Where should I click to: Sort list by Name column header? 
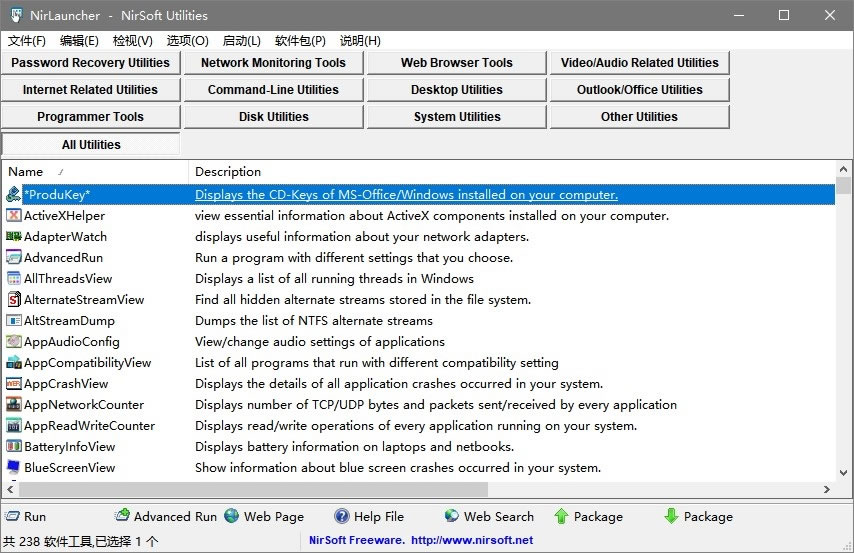coord(95,172)
